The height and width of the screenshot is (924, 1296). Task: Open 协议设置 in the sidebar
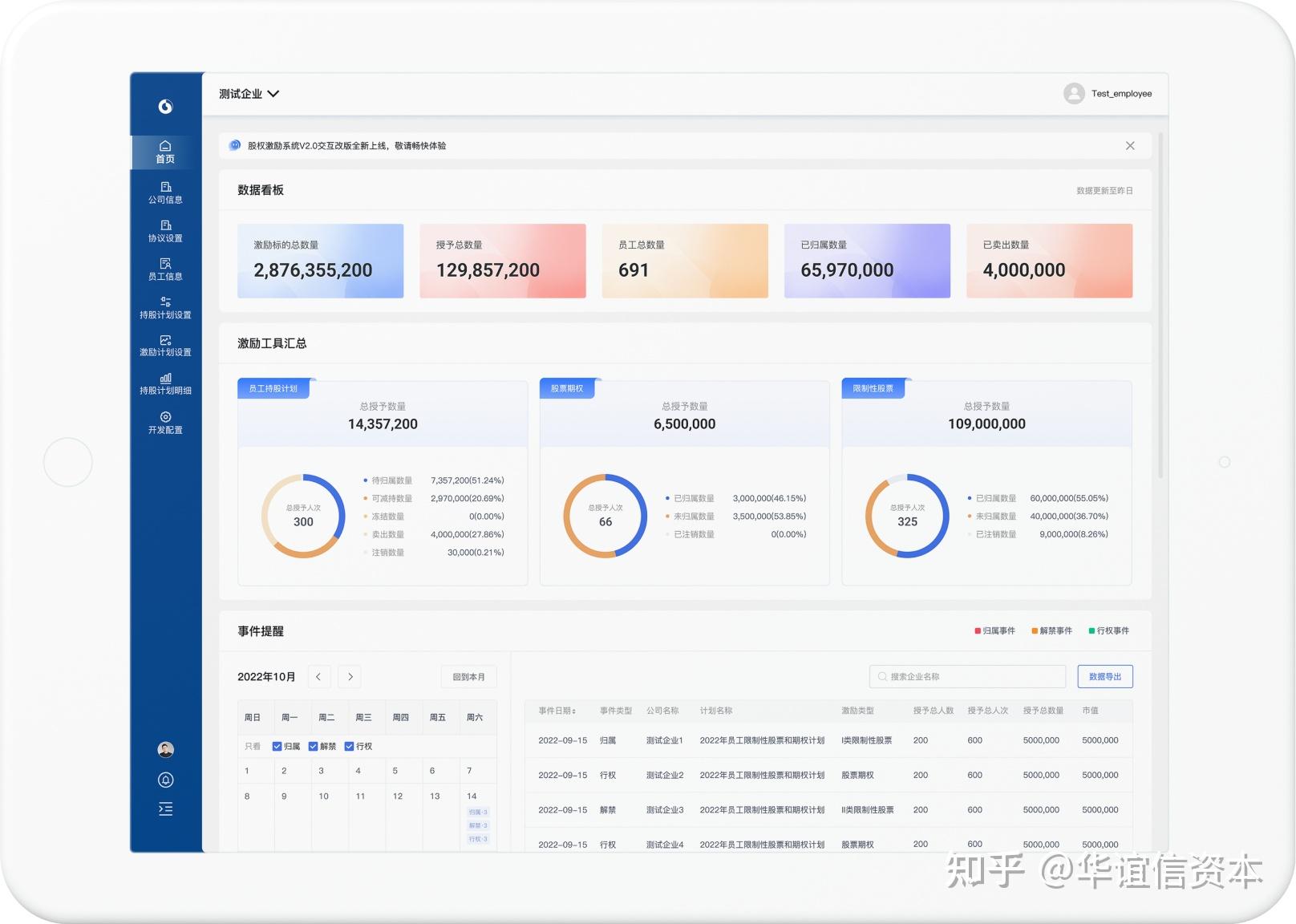[165, 231]
